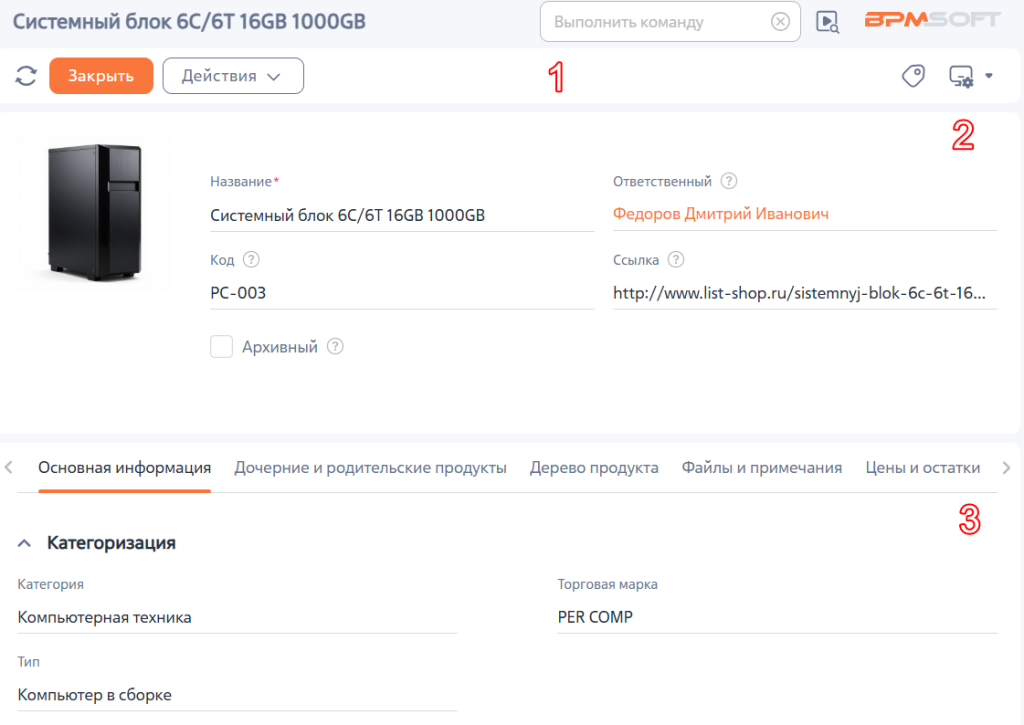Open the page view settings icon

click(961, 76)
